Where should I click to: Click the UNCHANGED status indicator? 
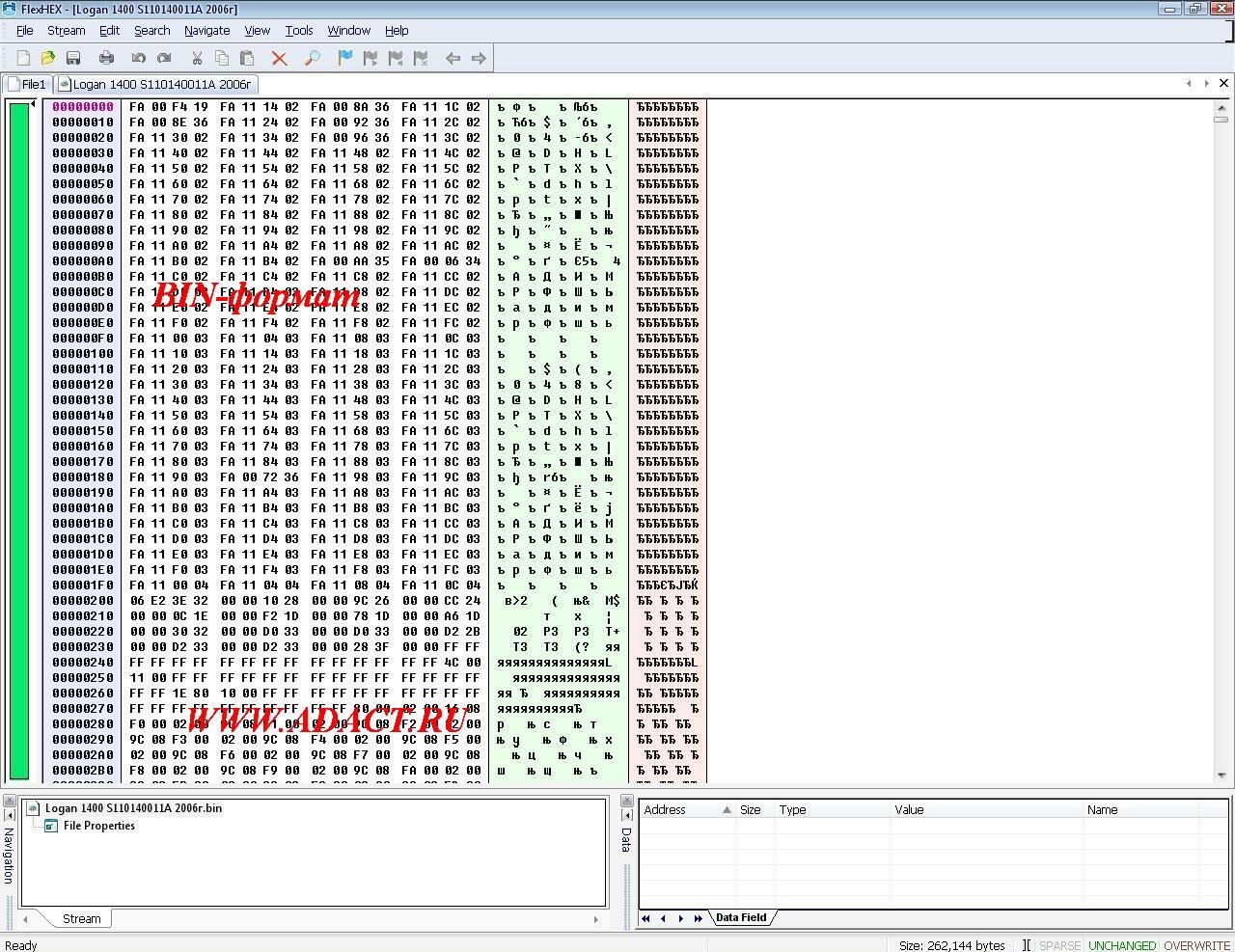click(x=1122, y=945)
